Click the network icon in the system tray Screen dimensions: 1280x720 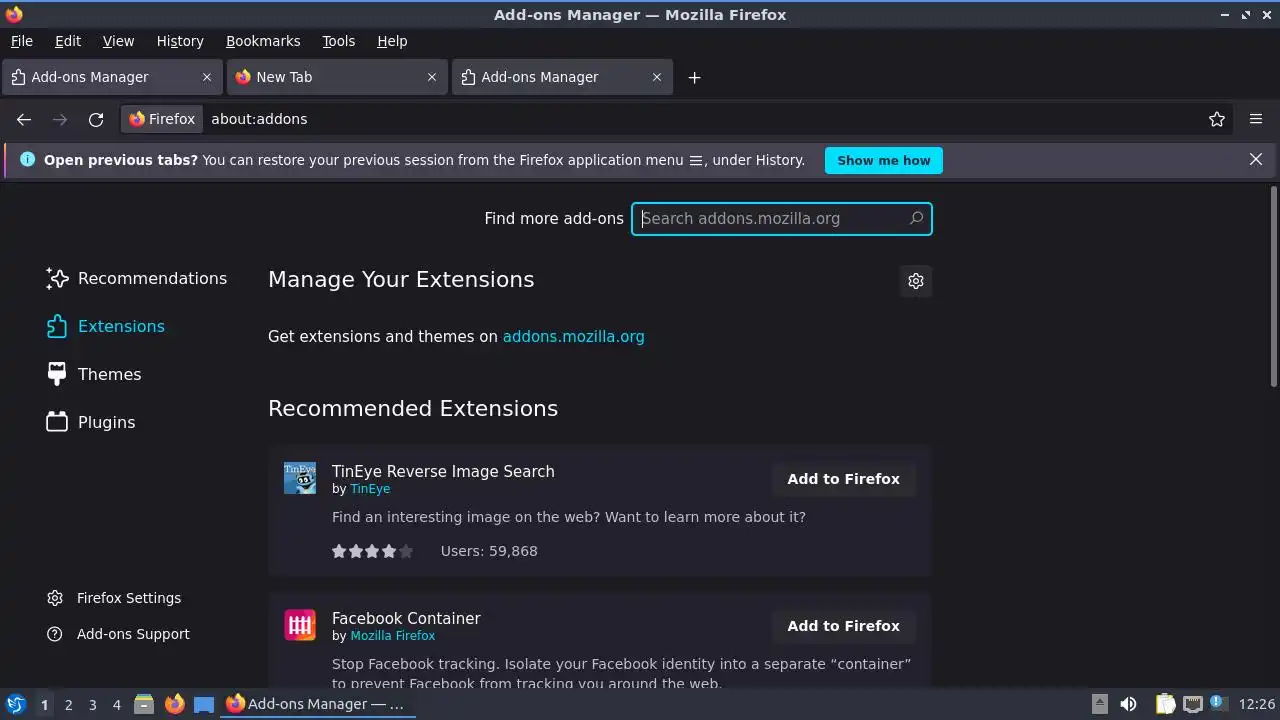coord(1192,704)
